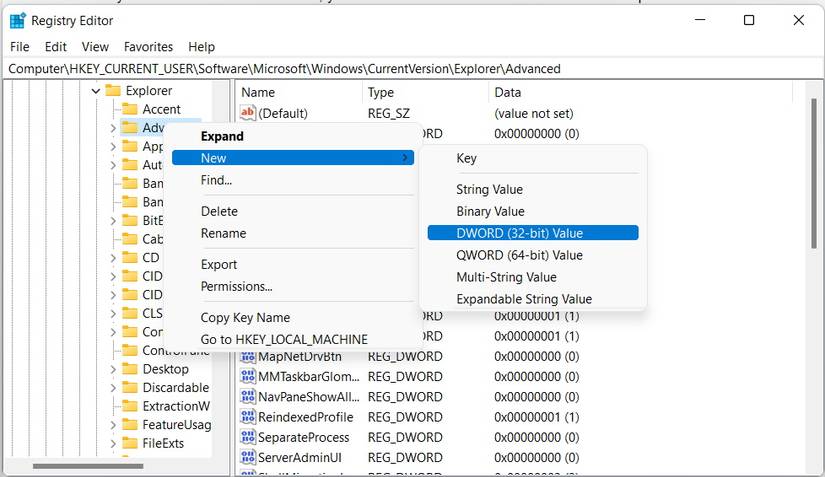Choose Delete in the context menu

(293, 211)
